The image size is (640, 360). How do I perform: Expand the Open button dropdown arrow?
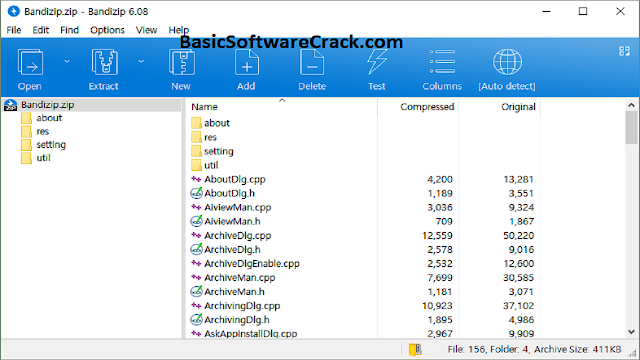(67, 62)
